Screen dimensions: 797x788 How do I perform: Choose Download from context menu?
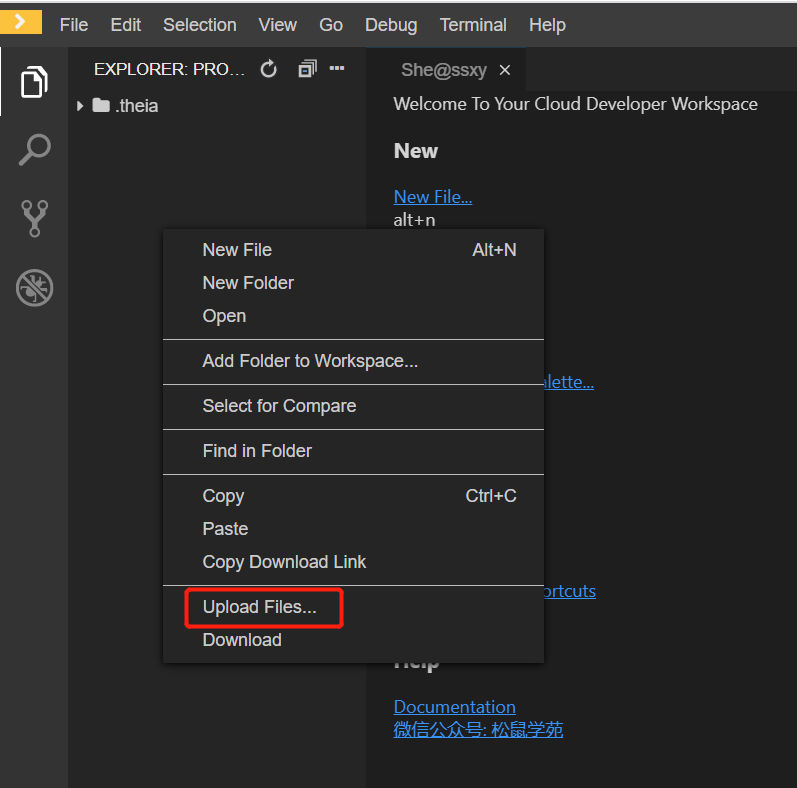pos(353,640)
